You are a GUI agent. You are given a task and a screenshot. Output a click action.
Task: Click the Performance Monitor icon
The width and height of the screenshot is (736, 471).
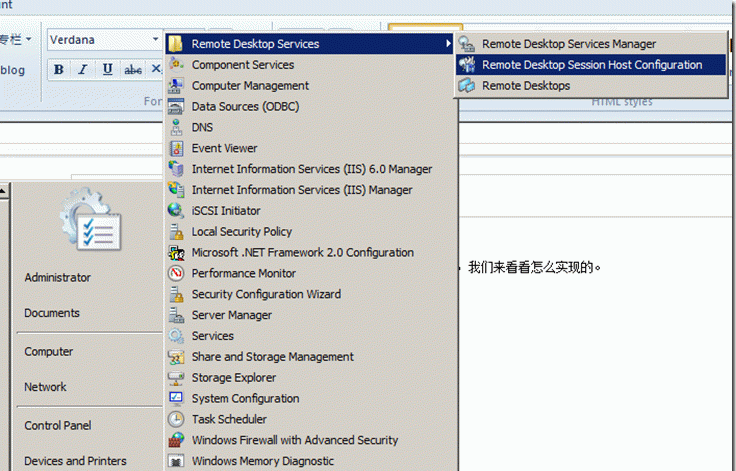(x=176, y=273)
